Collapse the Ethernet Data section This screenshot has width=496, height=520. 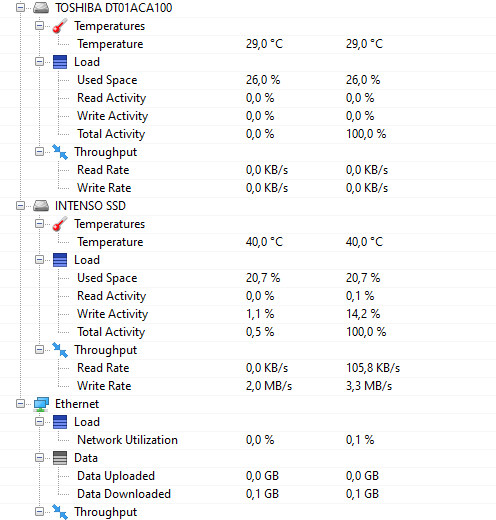pyautogui.click(x=39, y=458)
